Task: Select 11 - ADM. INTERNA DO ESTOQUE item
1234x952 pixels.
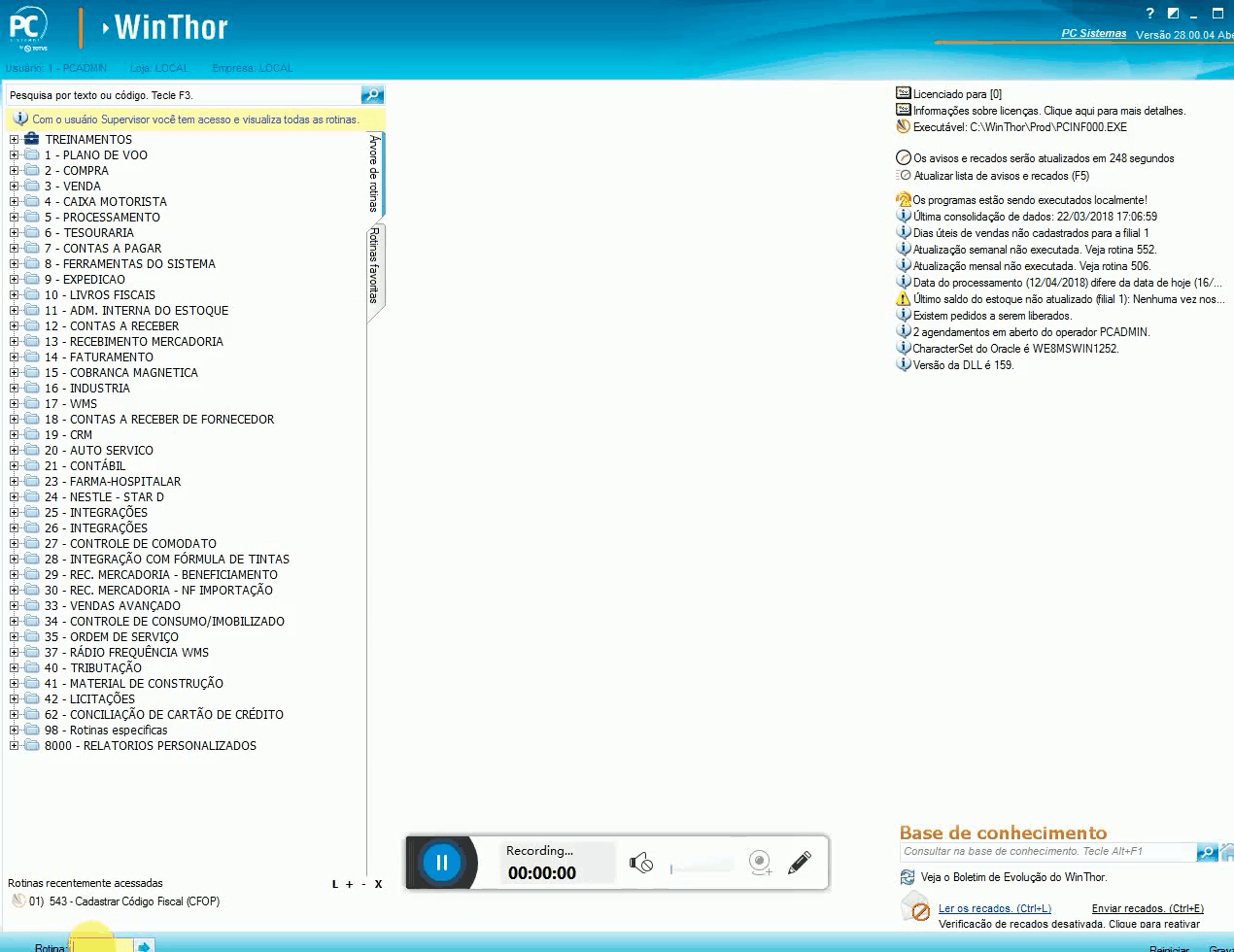Action: [x=137, y=311]
